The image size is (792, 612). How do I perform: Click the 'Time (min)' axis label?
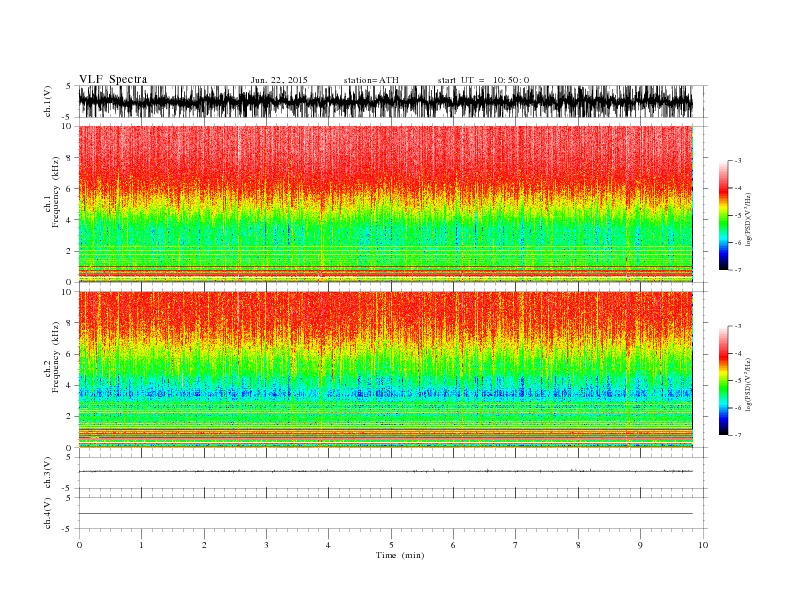[x=400, y=555]
